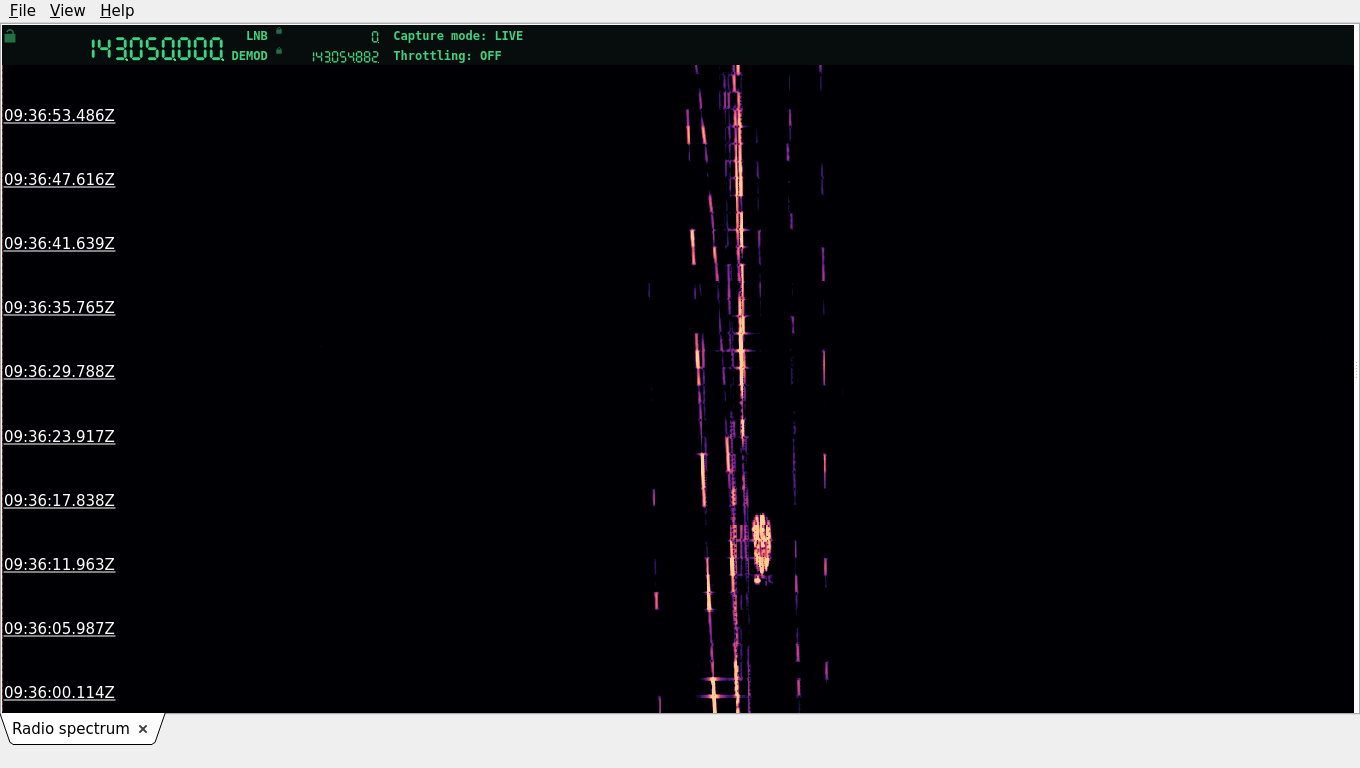This screenshot has width=1360, height=768.
Task: Select the 09:36:11.963Z timestamp
Action: coord(60,565)
